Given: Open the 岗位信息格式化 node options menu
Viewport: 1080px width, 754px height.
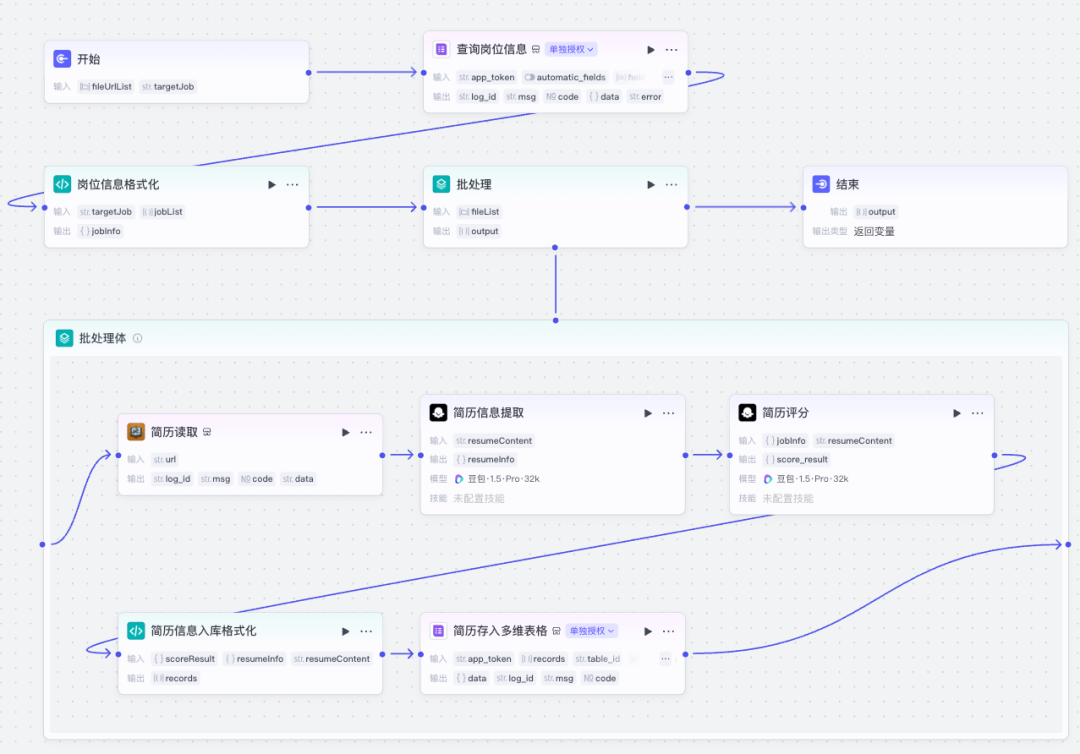Looking at the screenshot, I should pos(293,185).
